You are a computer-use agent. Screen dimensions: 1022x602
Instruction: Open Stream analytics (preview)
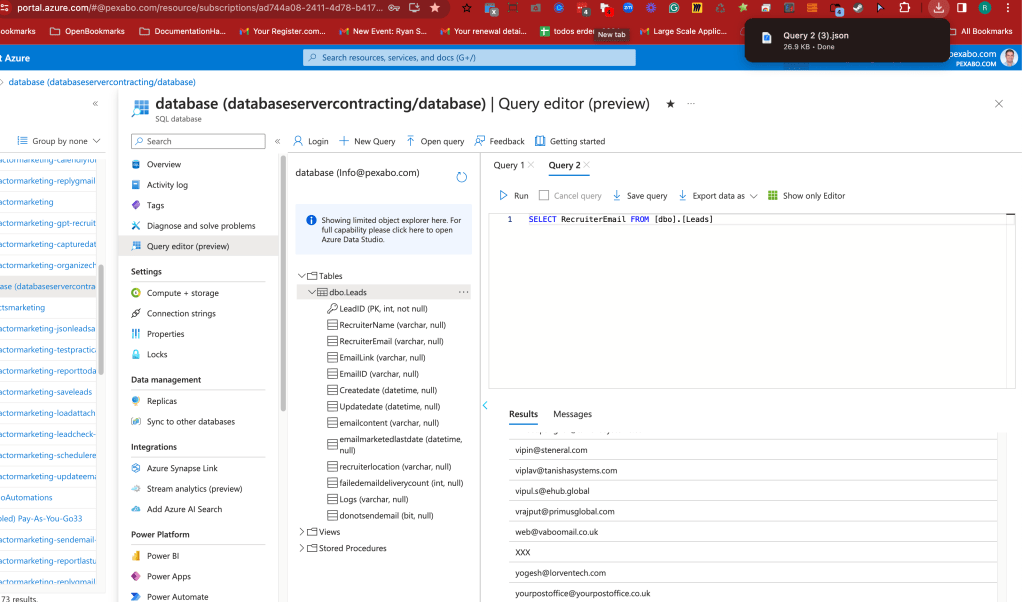(194, 489)
